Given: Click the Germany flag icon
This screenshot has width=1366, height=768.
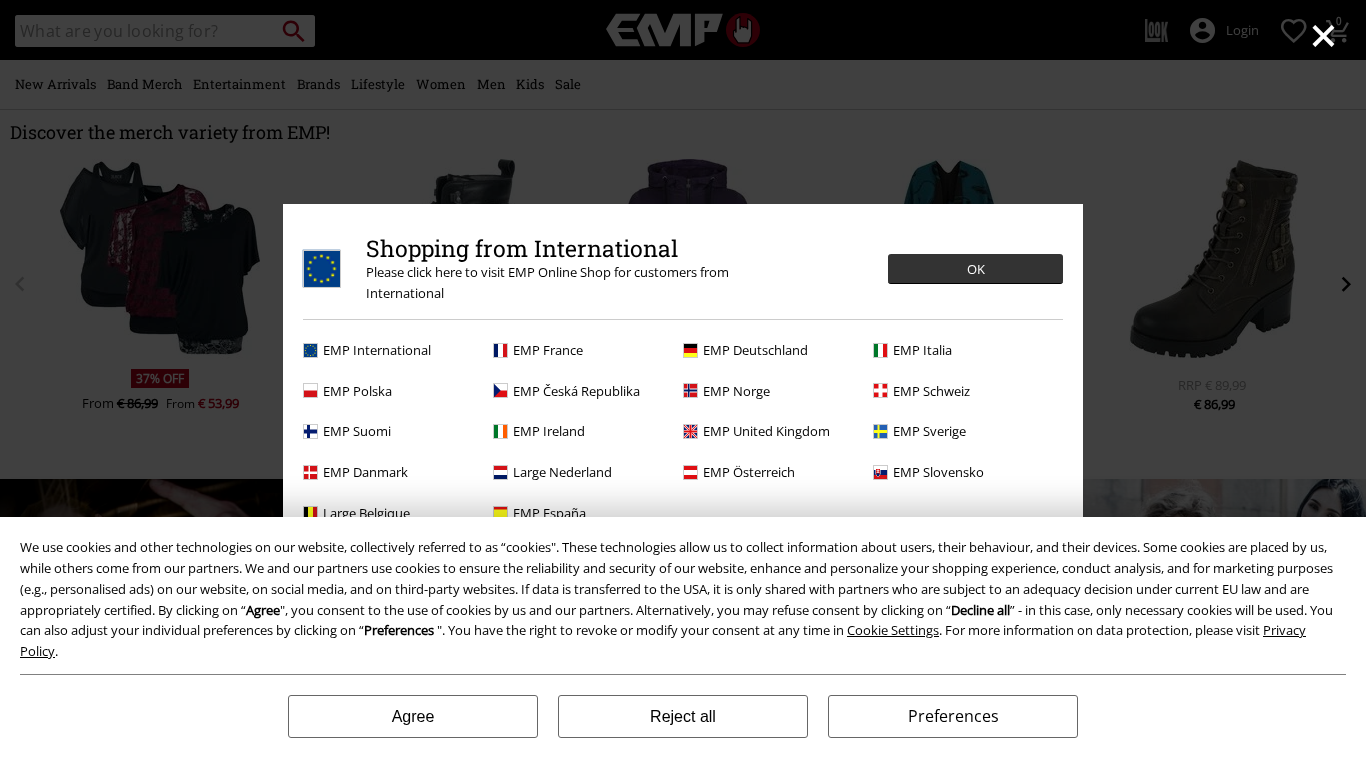Looking at the screenshot, I should coord(690,350).
